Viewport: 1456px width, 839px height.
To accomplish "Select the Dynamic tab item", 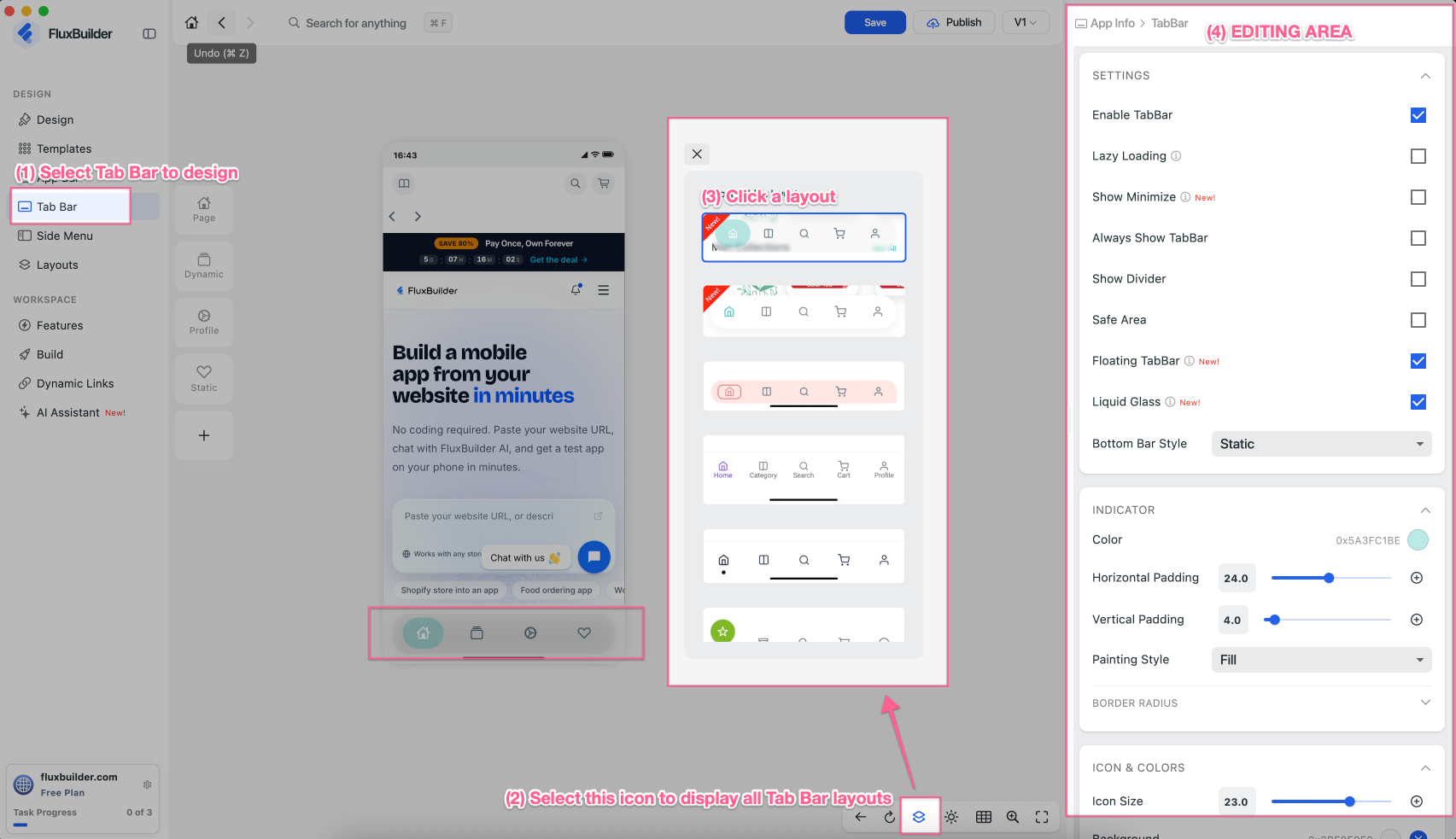I will coord(204,266).
